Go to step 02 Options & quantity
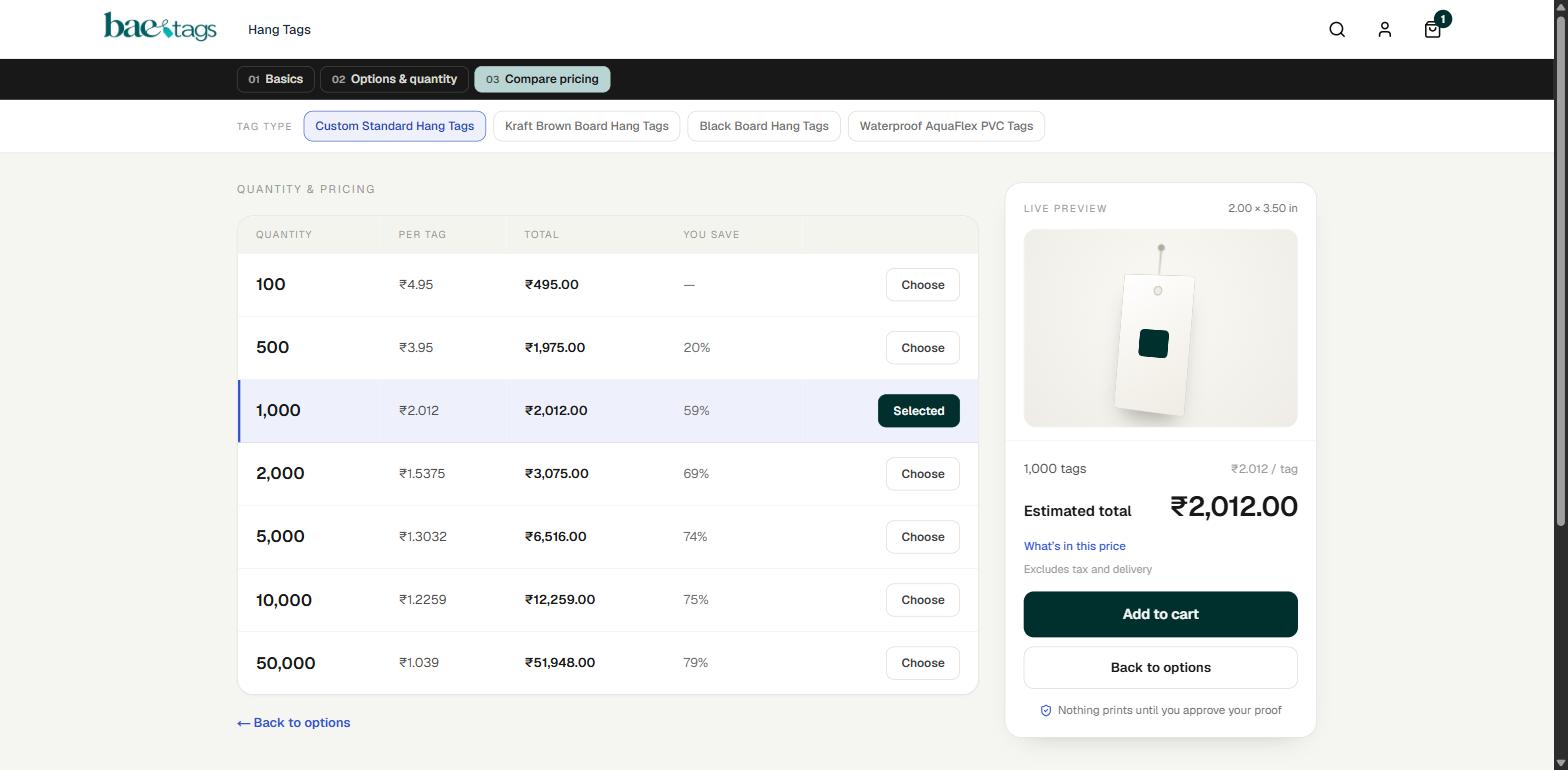The width and height of the screenshot is (1568, 770). pos(394,79)
